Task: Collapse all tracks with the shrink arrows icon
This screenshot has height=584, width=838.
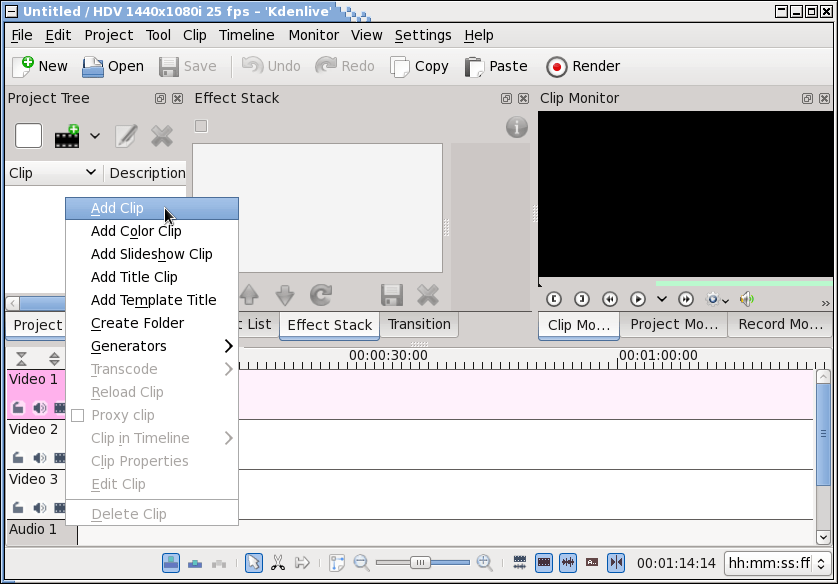Action: [21, 358]
